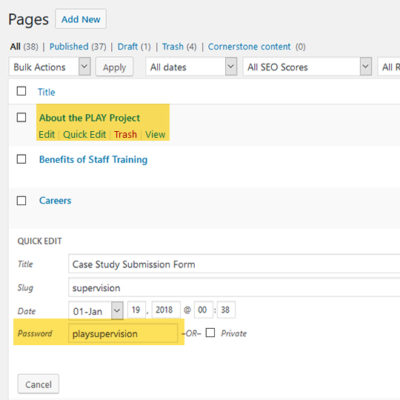This screenshot has height=400, width=400.
Task: Open the month dropdown showing 01-Jan
Action: coord(96,311)
